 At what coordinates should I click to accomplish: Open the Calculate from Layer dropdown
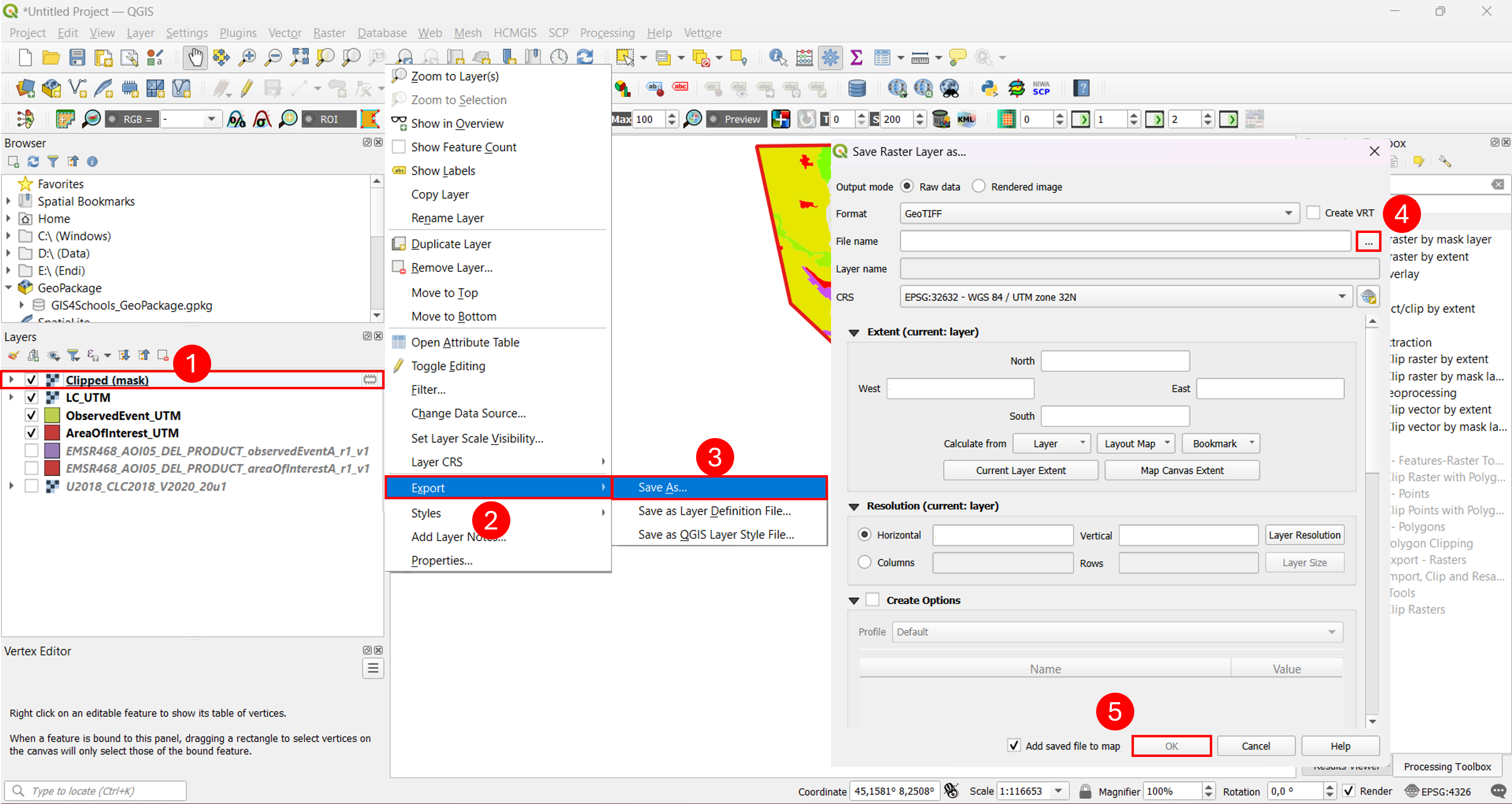tap(1051, 444)
